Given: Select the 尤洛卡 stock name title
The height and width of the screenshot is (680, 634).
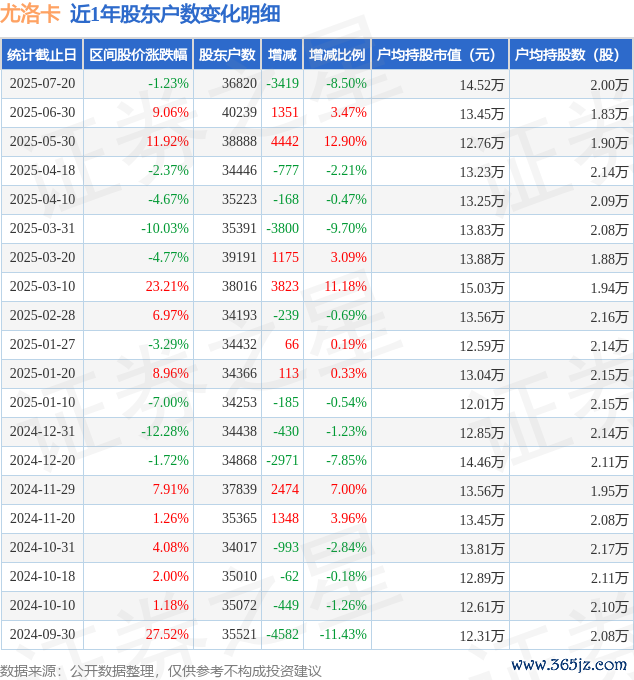Looking at the screenshot, I should pyautogui.click(x=30, y=14).
